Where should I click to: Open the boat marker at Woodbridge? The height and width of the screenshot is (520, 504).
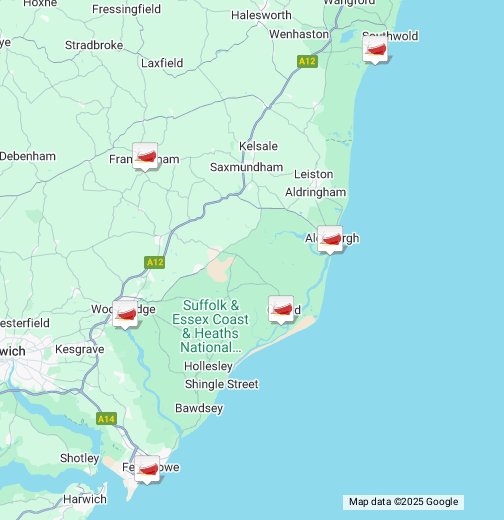pyautogui.click(x=125, y=314)
